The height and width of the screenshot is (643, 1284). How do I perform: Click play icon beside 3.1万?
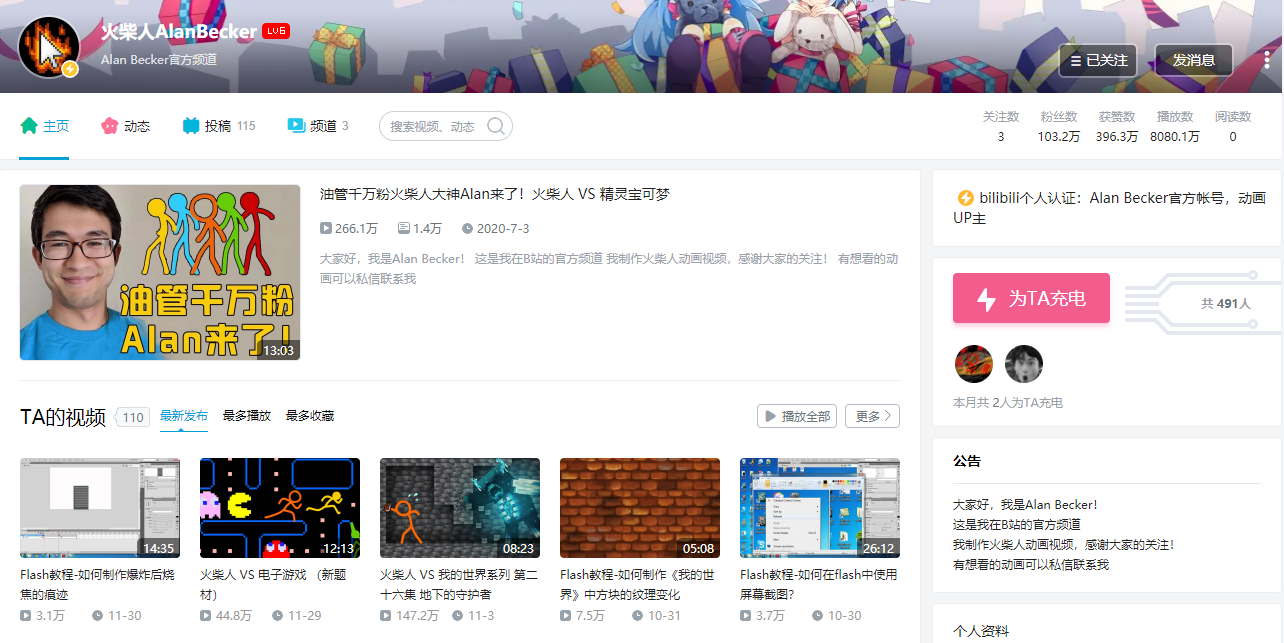(25, 616)
